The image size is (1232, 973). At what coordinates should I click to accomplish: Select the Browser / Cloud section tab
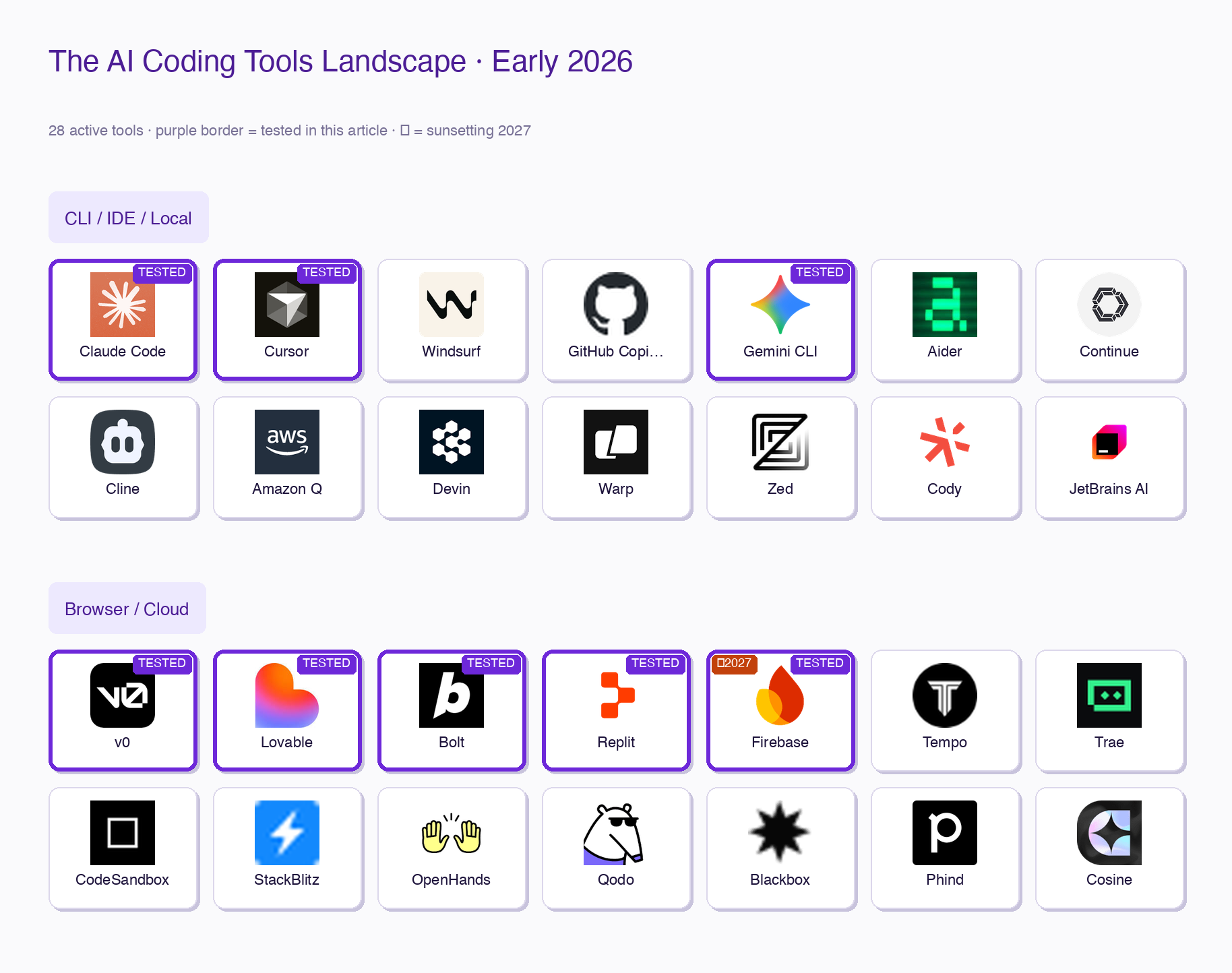pos(127,608)
